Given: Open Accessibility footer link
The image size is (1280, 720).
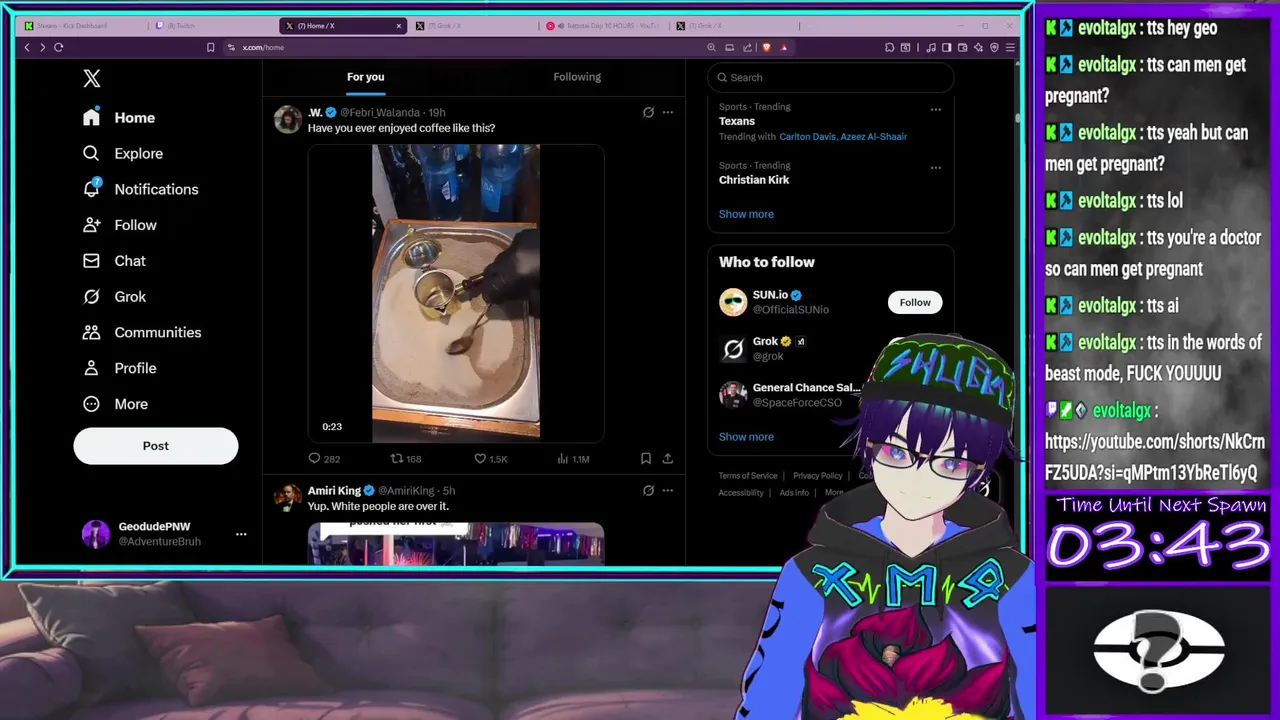Looking at the screenshot, I should (741, 493).
